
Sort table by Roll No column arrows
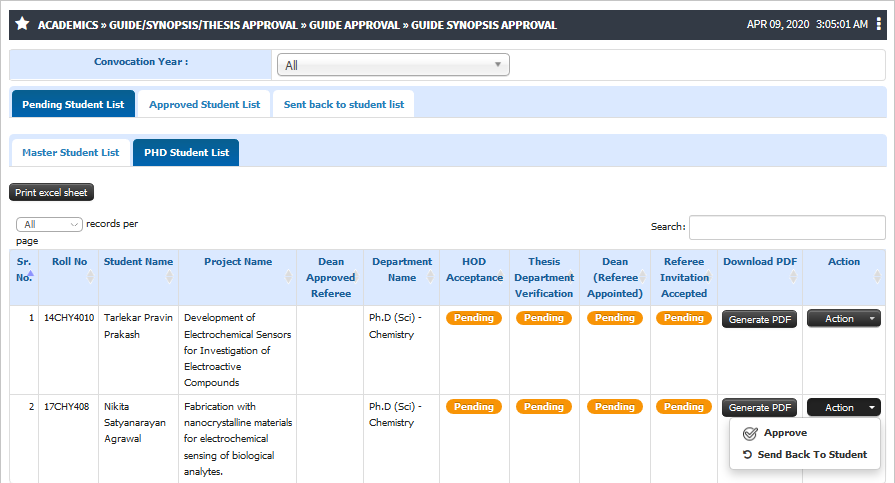(90, 277)
